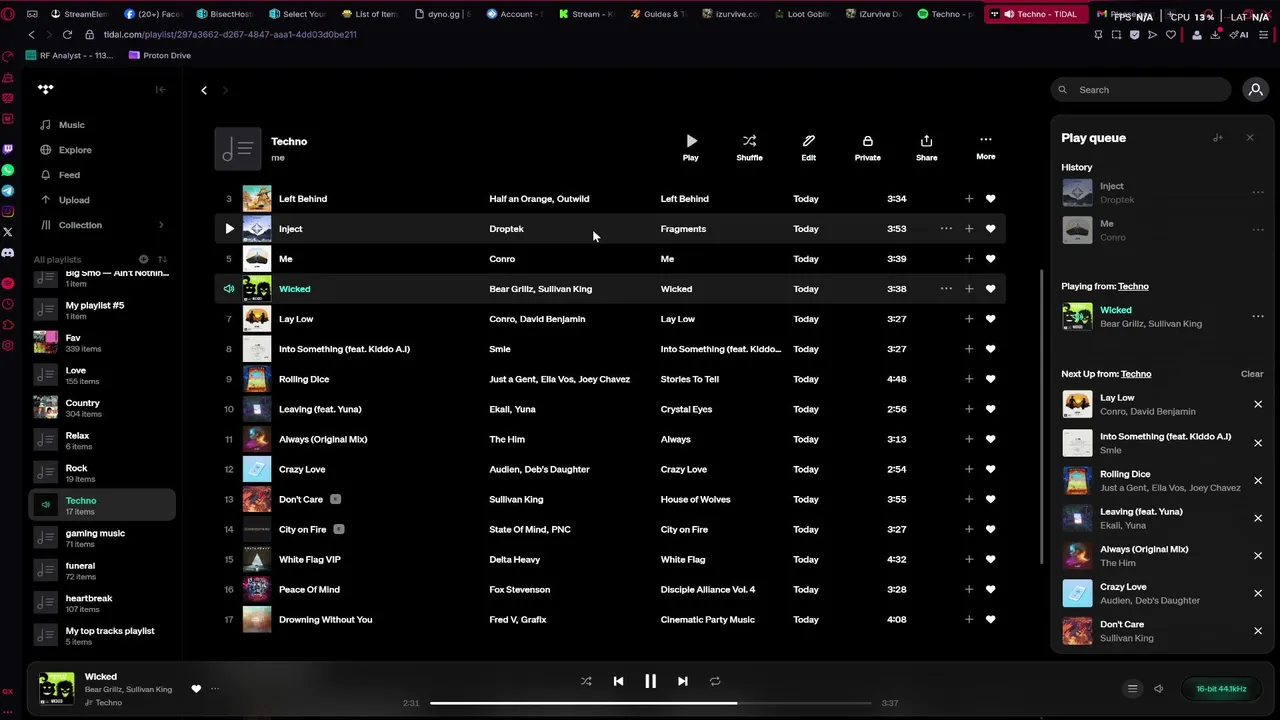The image size is (1280, 720).
Task: Open more options for Inject track
Action: point(946,229)
